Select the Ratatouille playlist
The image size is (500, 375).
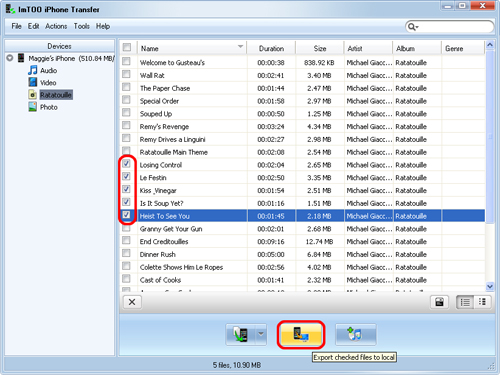point(56,95)
